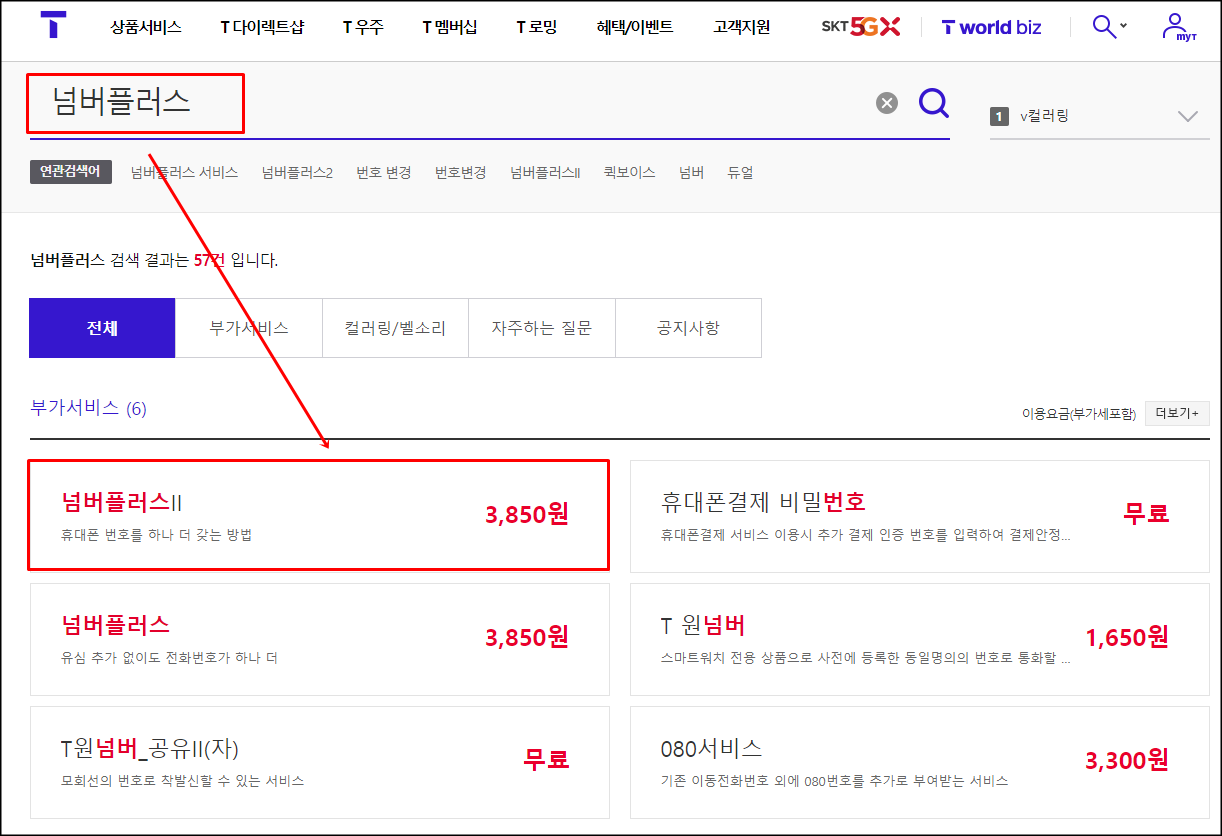The height and width of the screenshot is (836, 1222).
Task: Select related search 넘버
Action: (691, 172)
